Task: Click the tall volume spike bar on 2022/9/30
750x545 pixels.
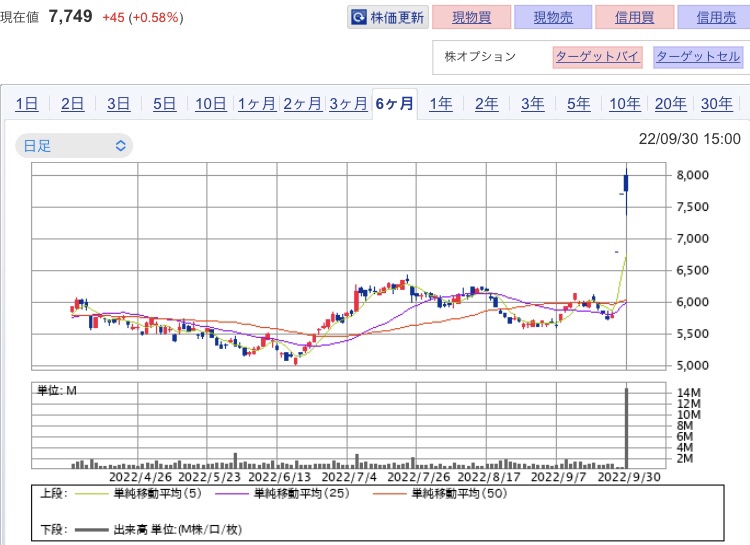Action: point(626,428)
